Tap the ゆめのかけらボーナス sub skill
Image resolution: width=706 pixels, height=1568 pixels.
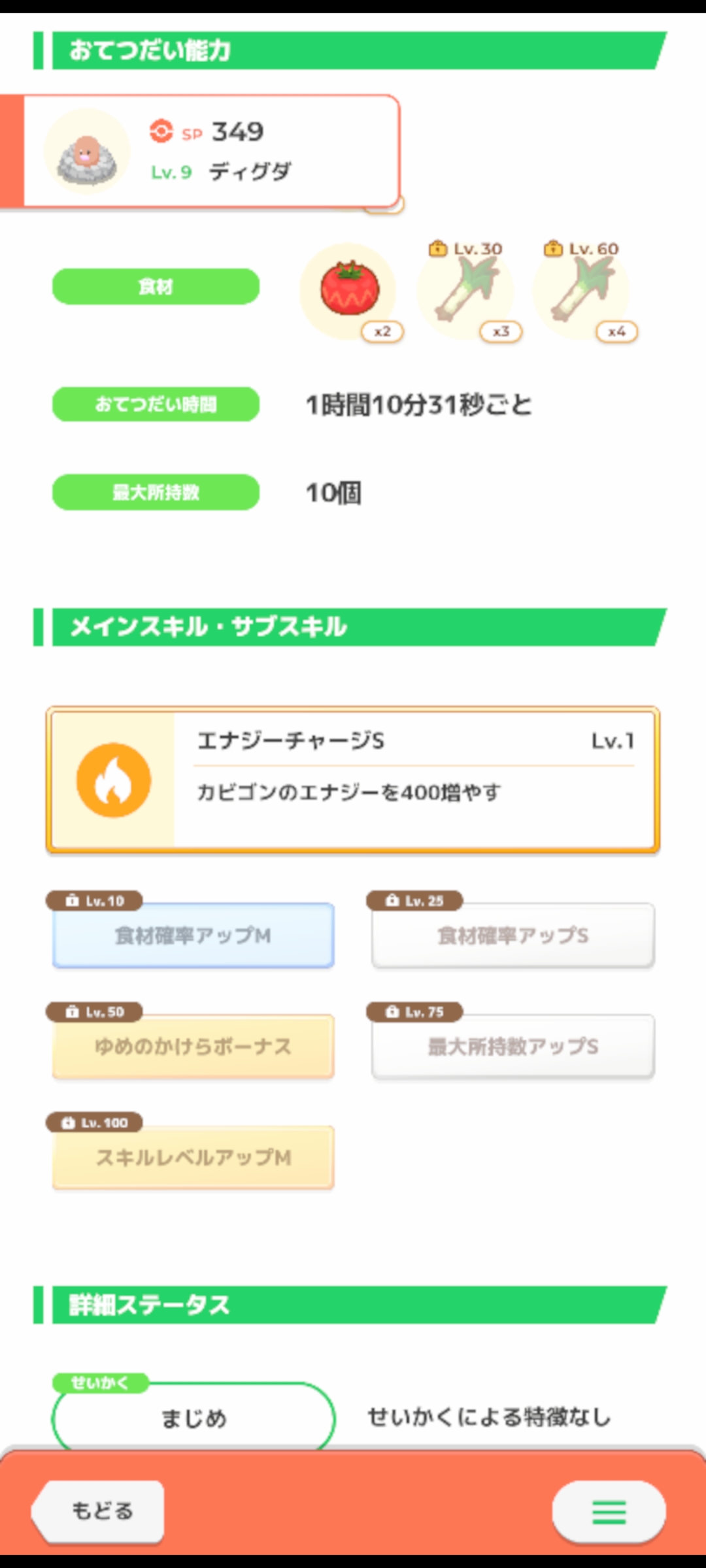(x=193, y=1047)
